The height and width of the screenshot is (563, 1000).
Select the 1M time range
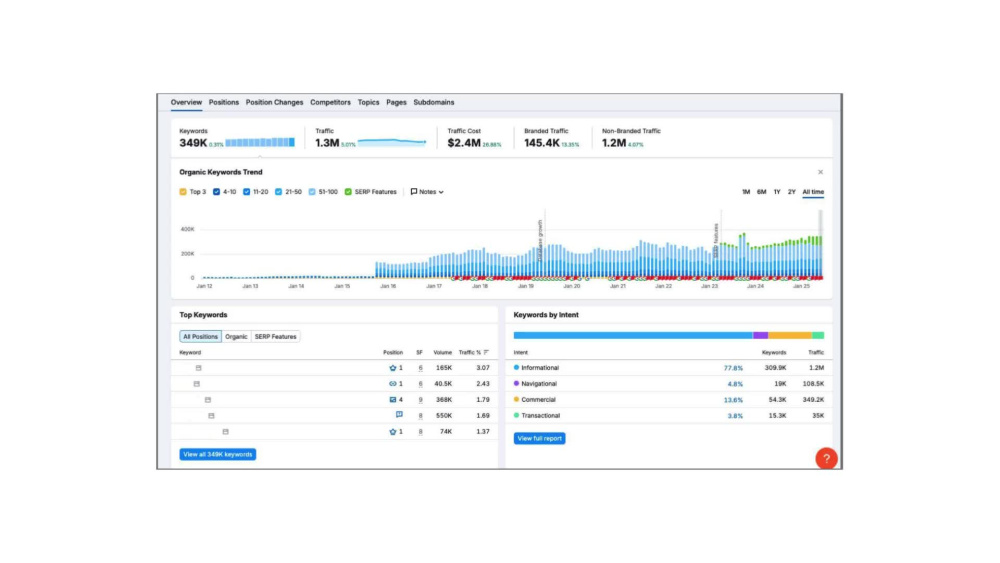[746, 191]
